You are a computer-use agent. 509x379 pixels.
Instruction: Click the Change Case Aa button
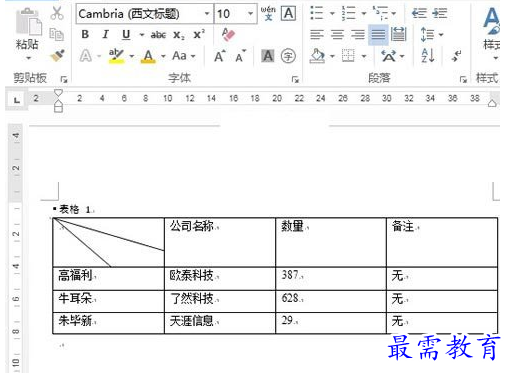click(179, 56)
